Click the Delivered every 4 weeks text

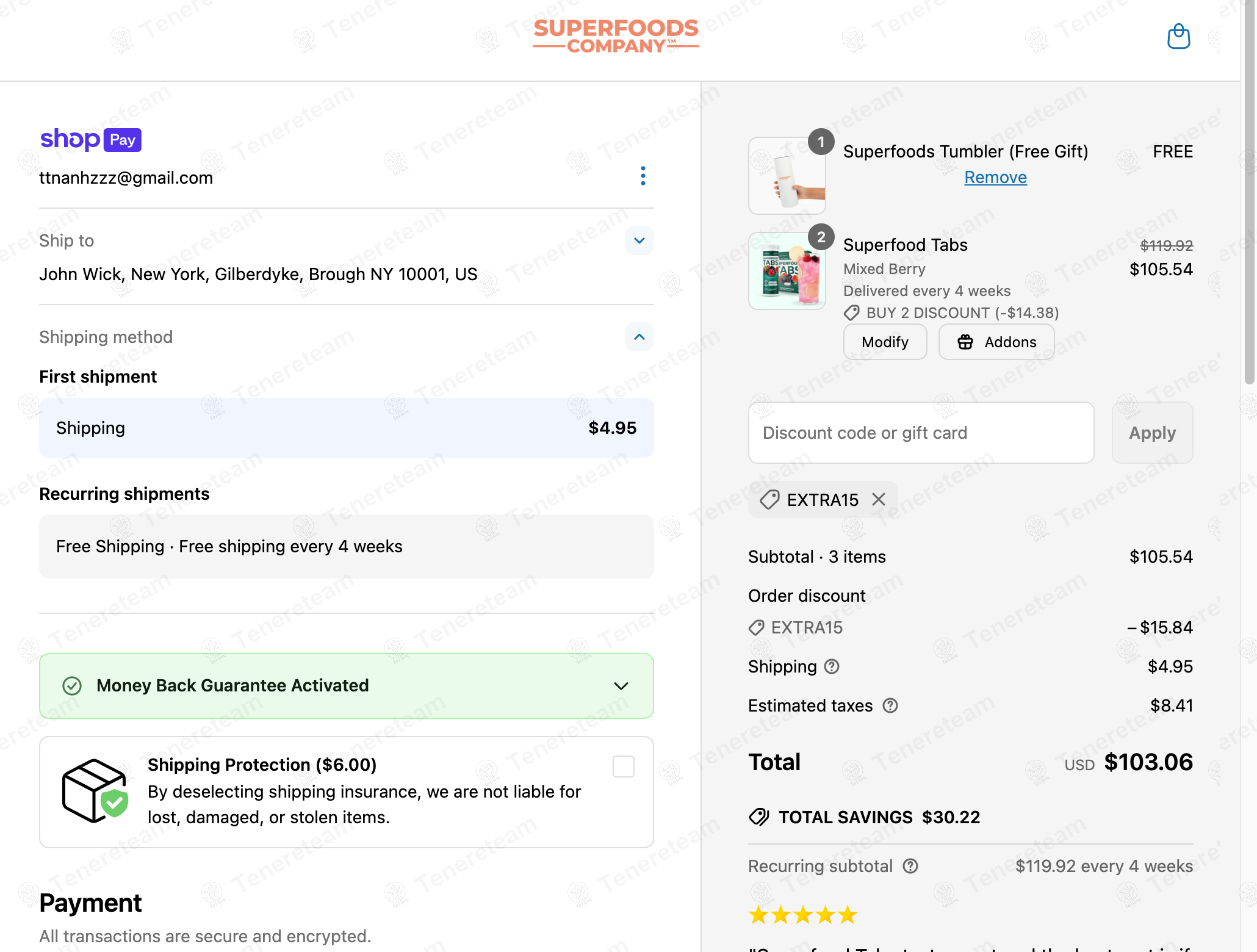coord(927,290)
